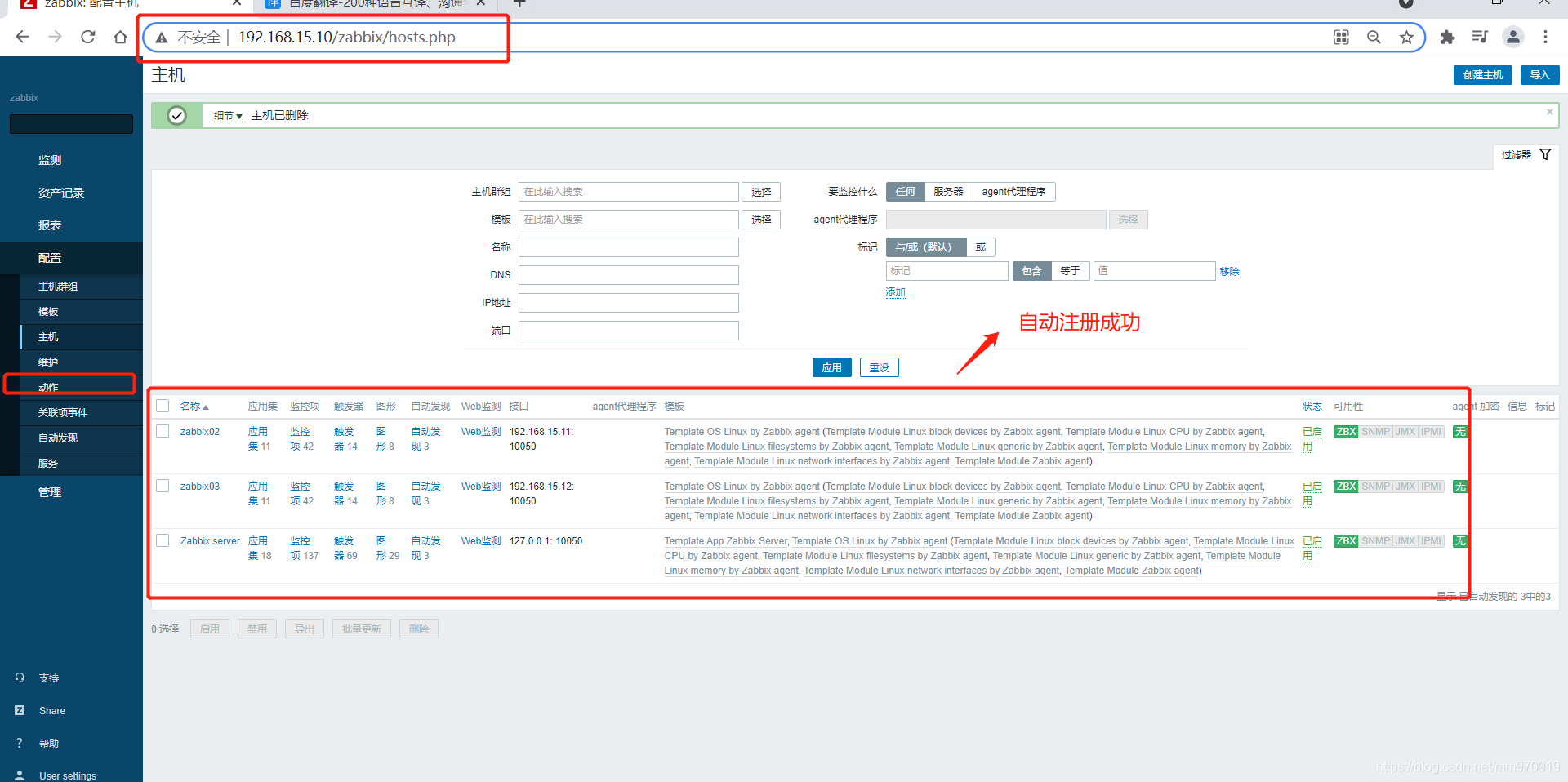Click the not-secure warning icon
The image size is (1568, 782).
click(x=162, y=38)
